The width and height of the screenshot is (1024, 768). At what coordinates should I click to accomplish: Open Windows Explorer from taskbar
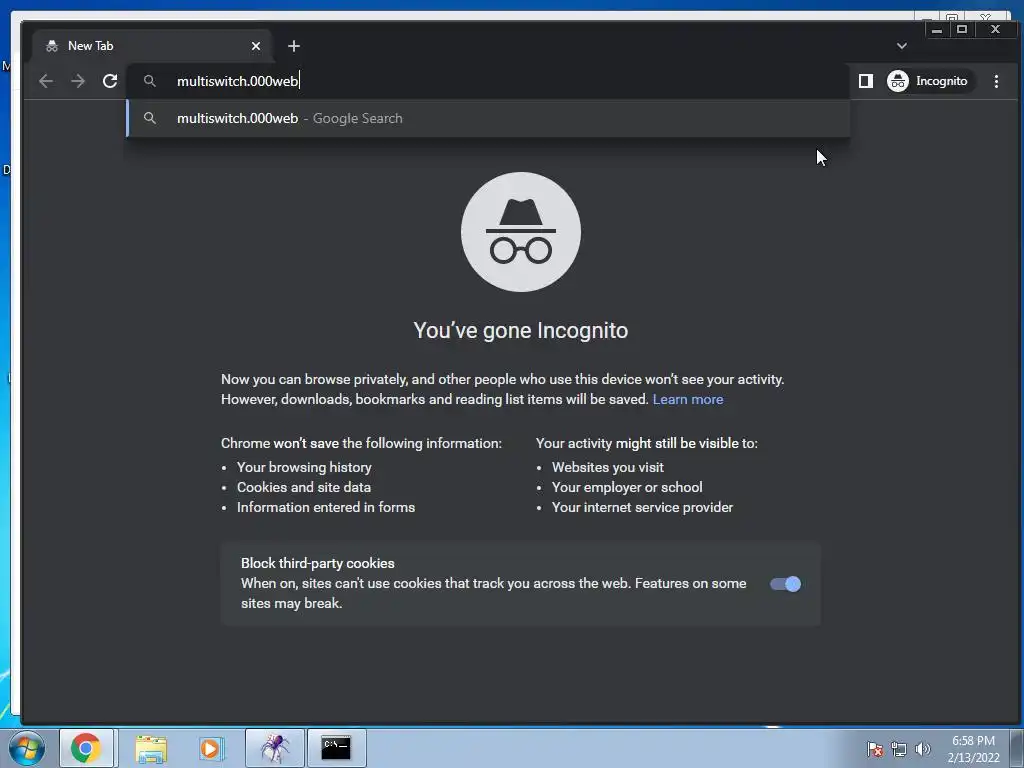click(x=151, y=748)
